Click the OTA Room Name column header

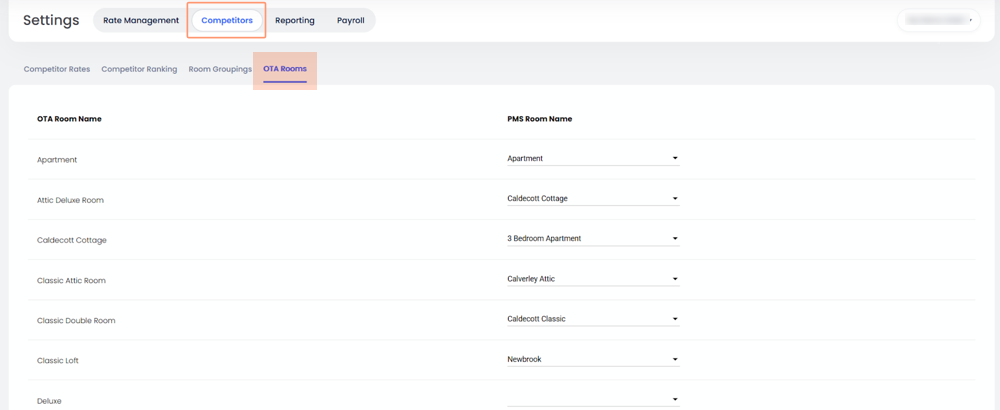(69, 119)
